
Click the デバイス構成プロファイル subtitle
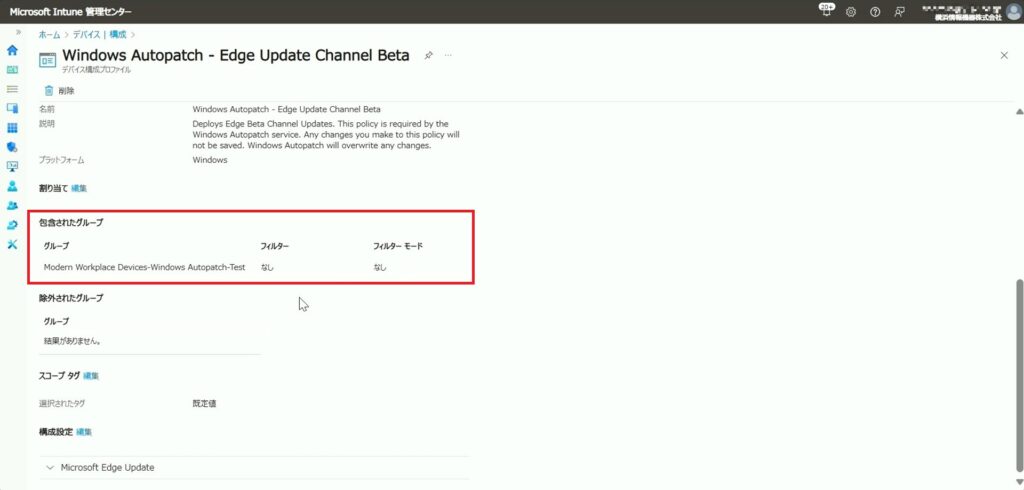pyautogui.click(x=96, y=70)
